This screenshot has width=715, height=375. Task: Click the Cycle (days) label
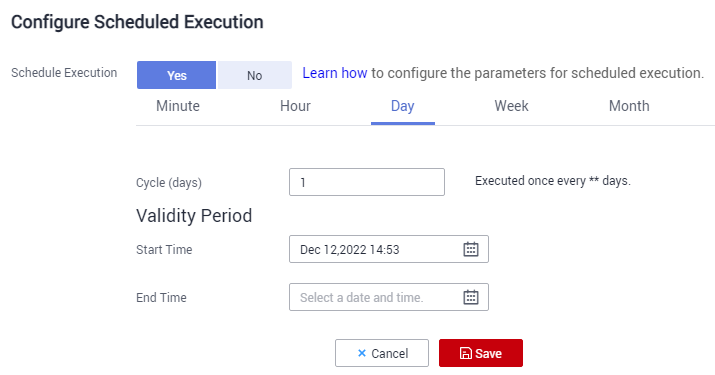click(x=169, y=182)
